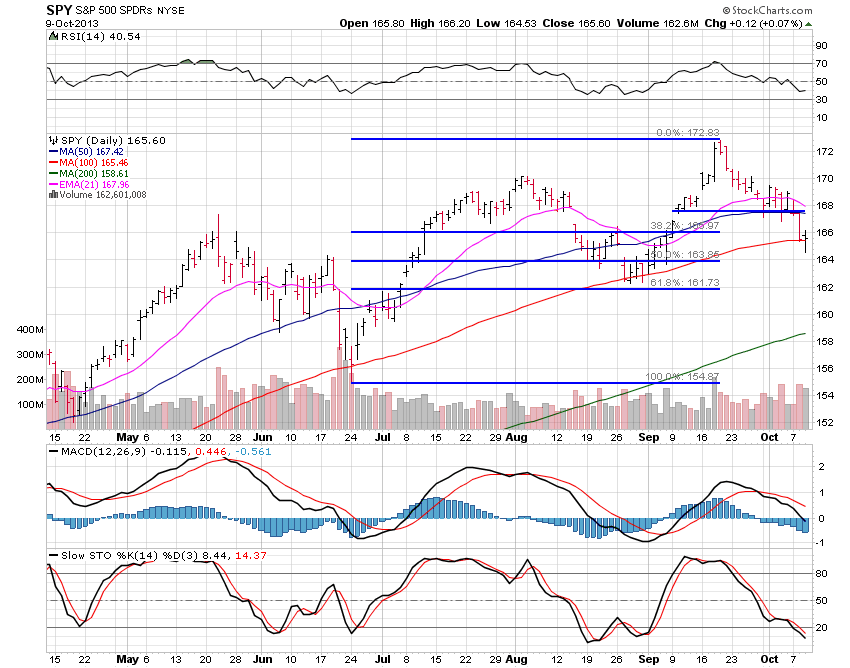This screenshot has height=668, width=850.
Task: Click the Close 165.60 header value
Action: pyautogui.click(x=576, y=23)
